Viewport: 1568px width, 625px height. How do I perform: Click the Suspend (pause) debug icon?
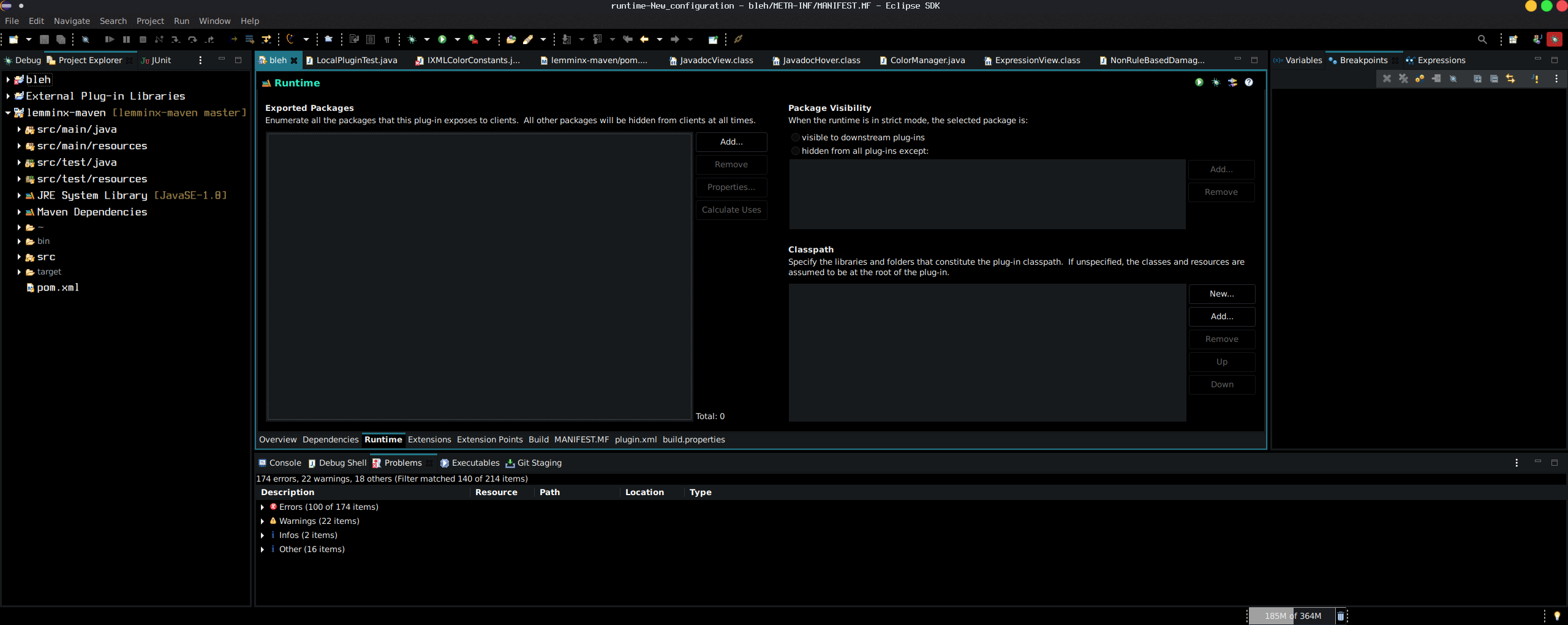coord(126,39)
